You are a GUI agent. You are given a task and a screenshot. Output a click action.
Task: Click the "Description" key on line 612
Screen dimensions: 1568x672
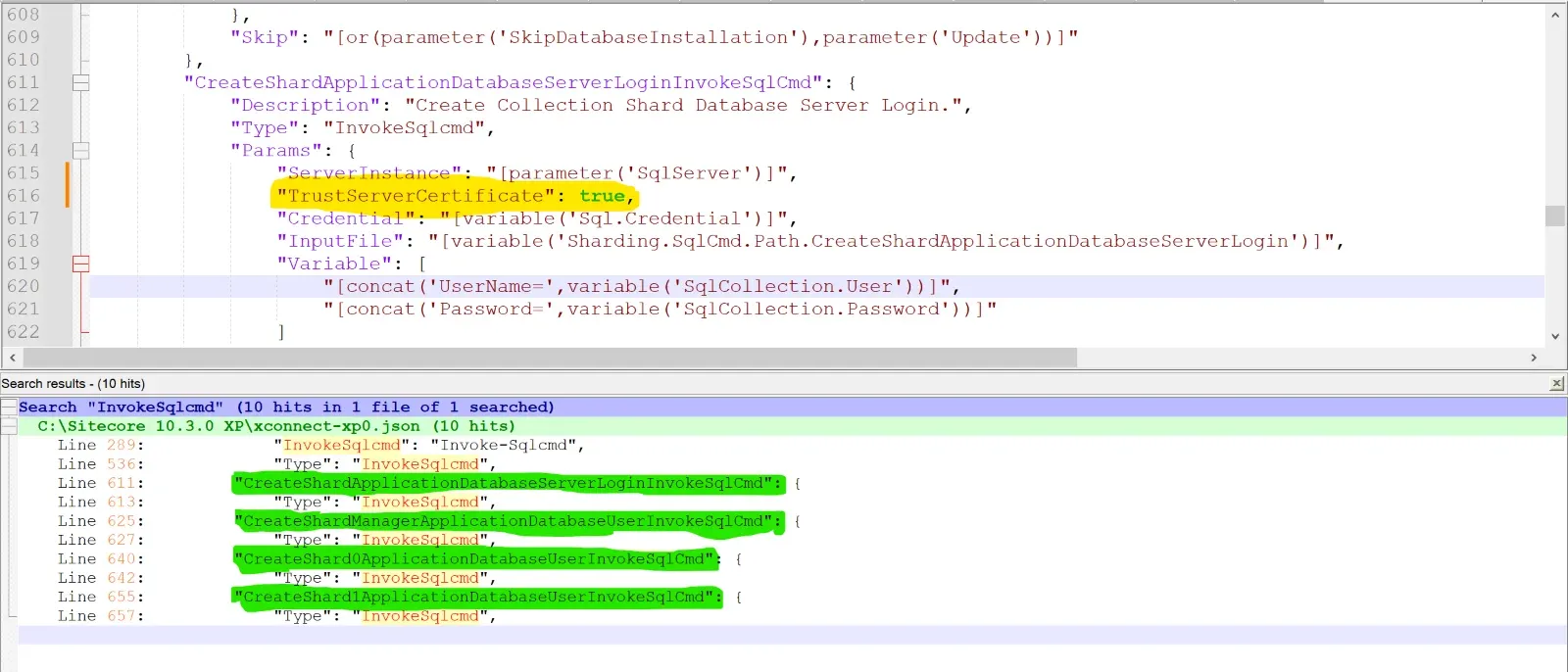[305, 106]
